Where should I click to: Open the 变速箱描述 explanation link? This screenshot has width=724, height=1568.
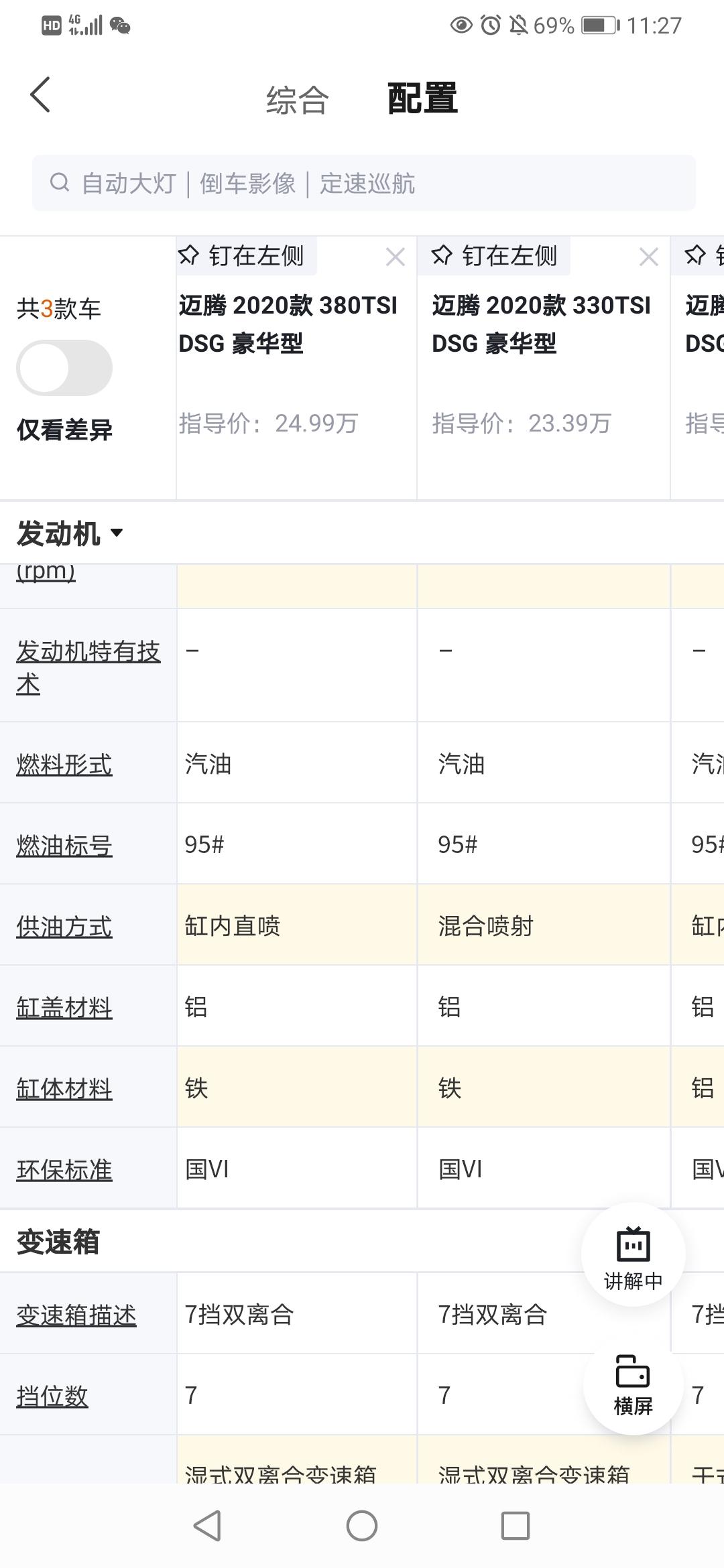(76, 1315)
